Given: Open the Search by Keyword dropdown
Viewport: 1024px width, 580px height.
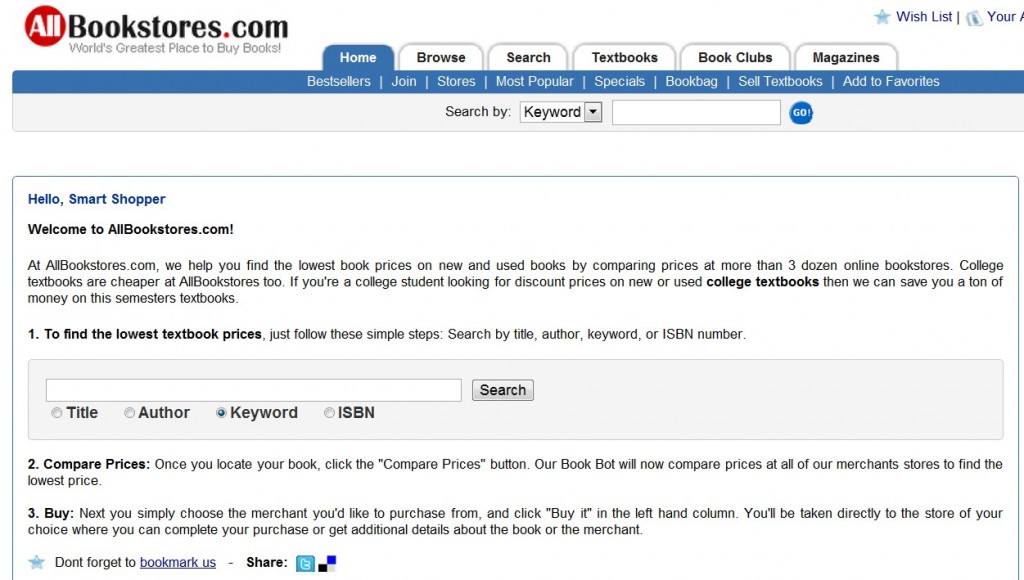Looking at the screenshot, I should (561, 112).
